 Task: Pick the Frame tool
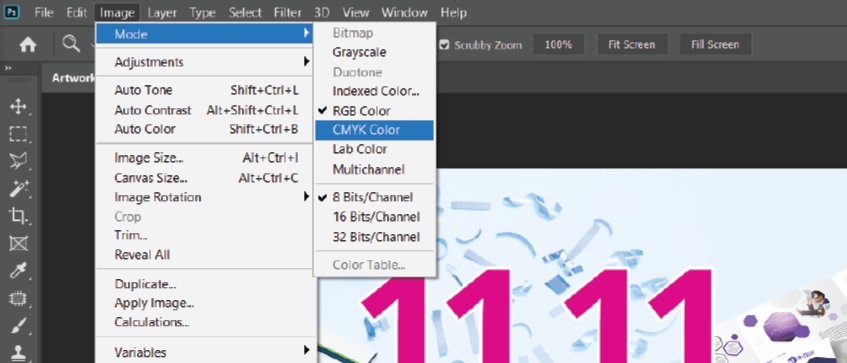point(18,244)
